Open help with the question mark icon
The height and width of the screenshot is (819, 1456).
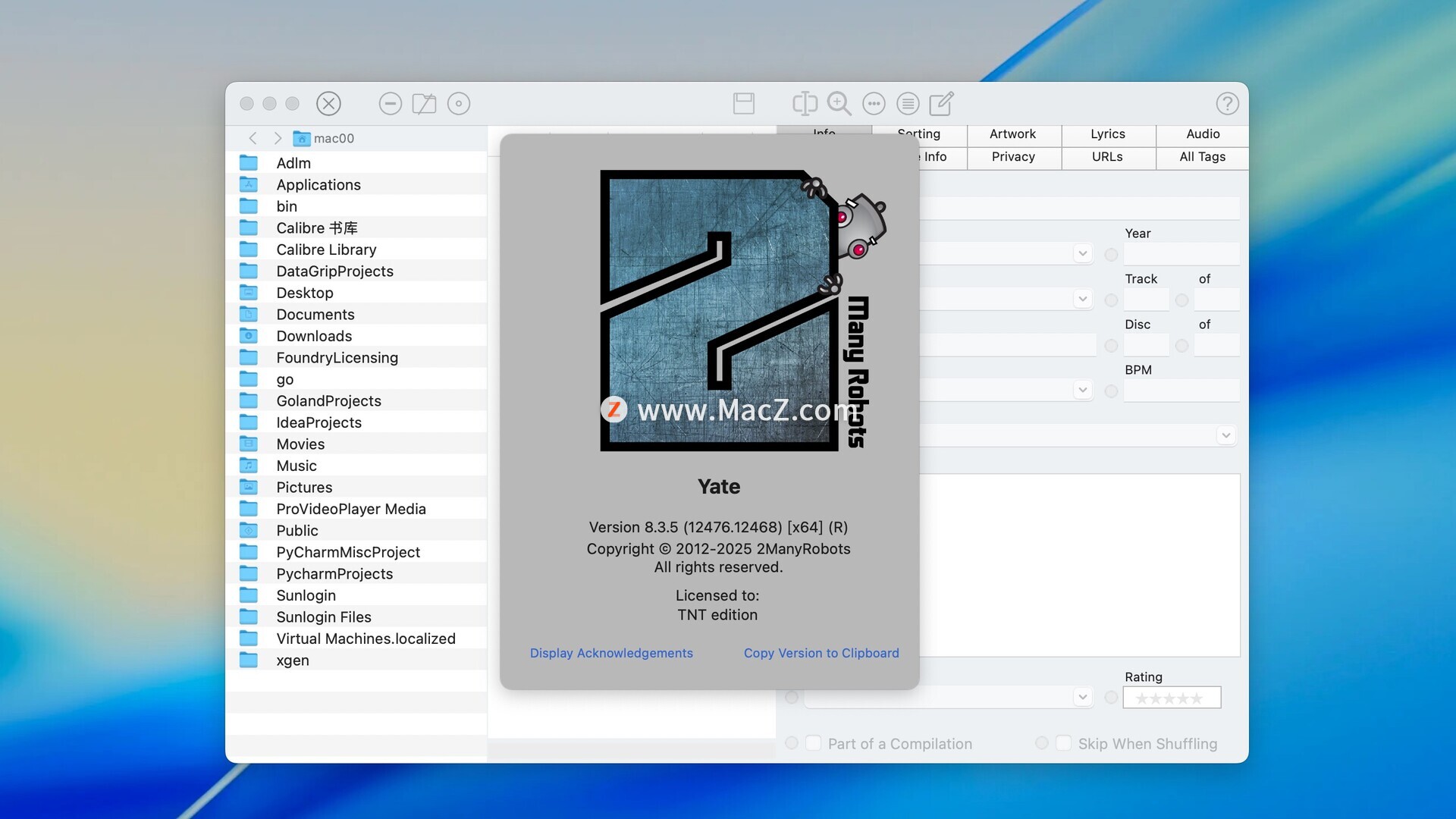click(x=1227, y=103)
